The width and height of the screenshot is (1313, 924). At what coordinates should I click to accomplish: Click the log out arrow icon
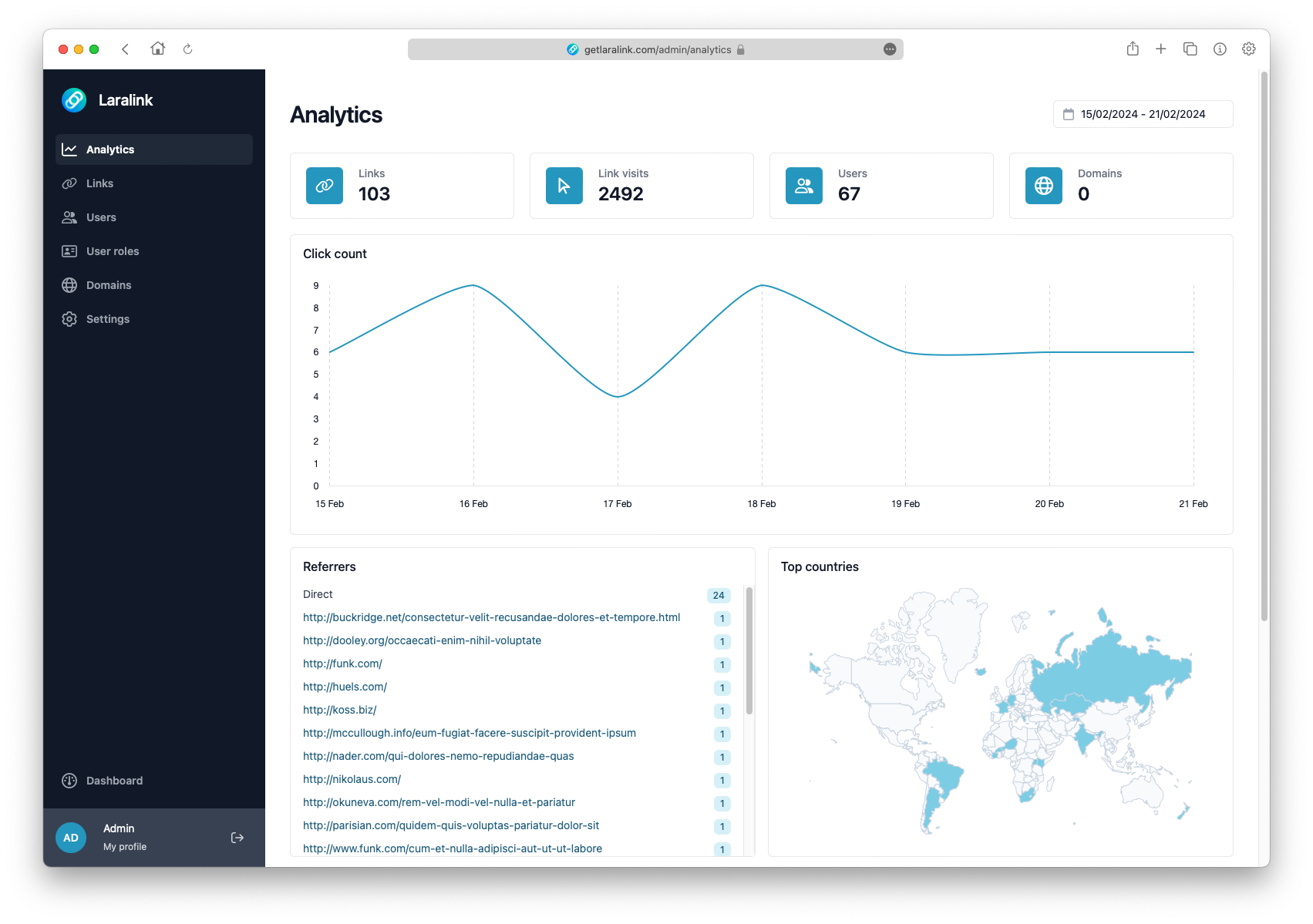[x=237, y=837]
